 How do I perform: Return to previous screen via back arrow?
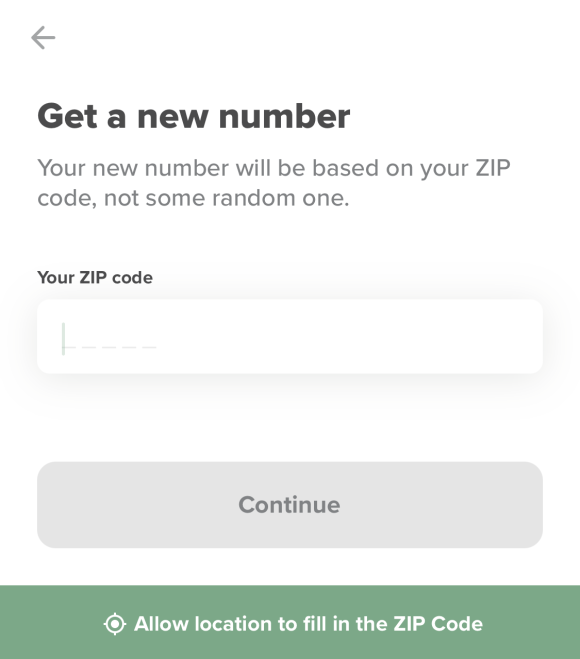pos(43,37)
